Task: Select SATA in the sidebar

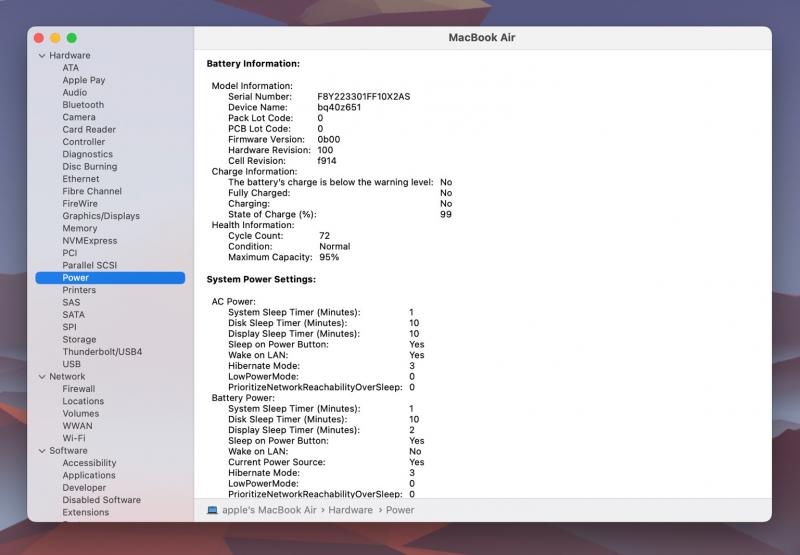Action: pyautogui.click(x=73, y=315)
